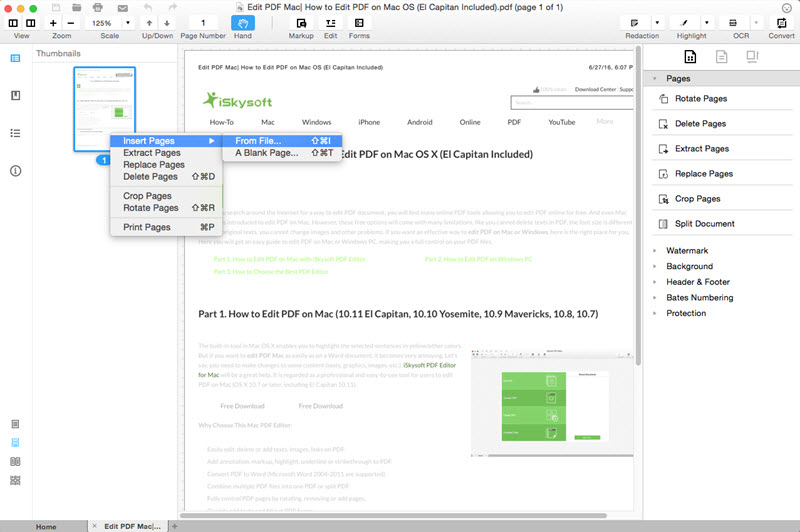Select A Blank Page... submenu item
Screen dimensions: 800x532
(x=282, y=153)
